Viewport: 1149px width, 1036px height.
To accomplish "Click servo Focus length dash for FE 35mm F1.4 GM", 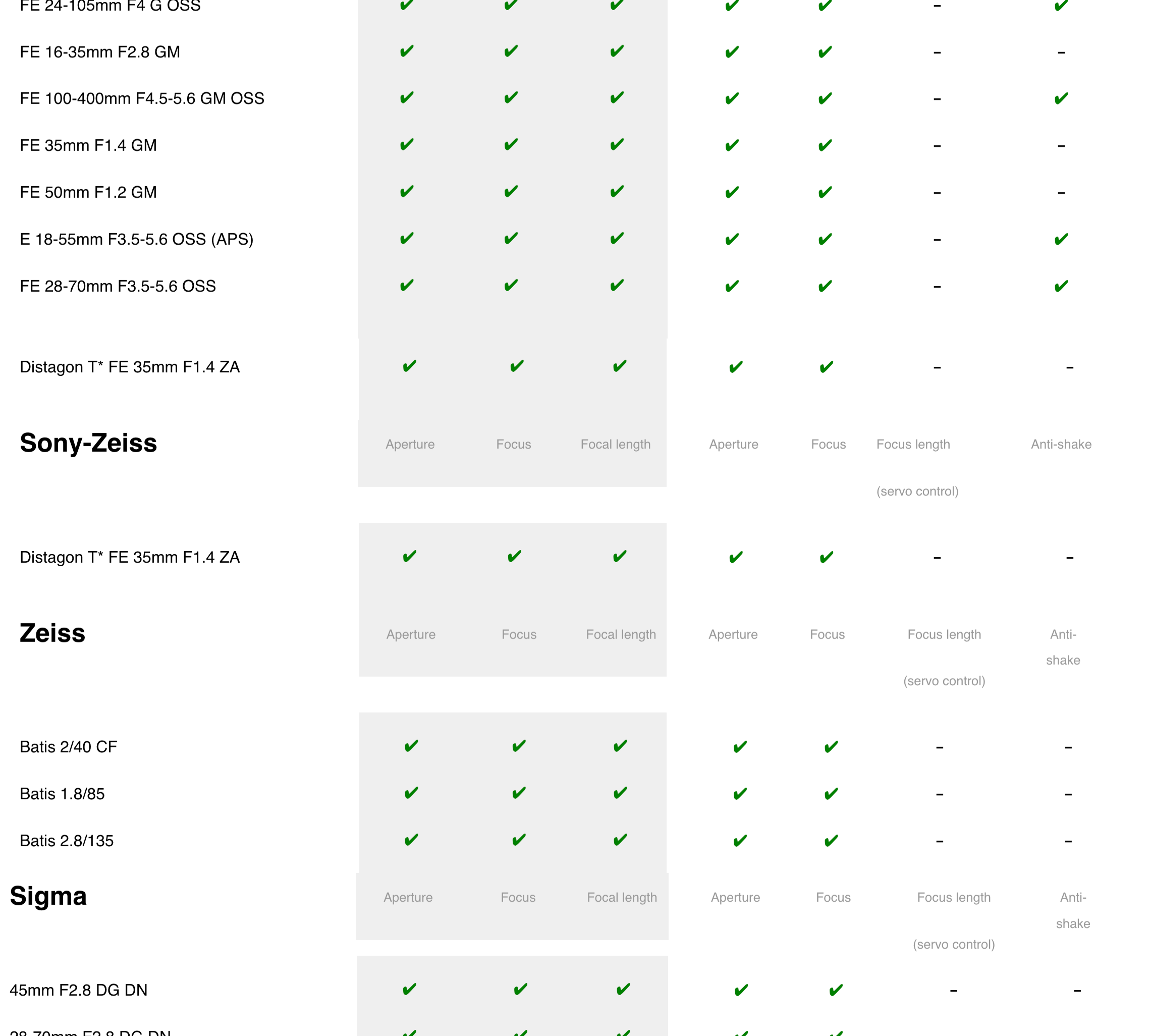I will pos(937,146).
